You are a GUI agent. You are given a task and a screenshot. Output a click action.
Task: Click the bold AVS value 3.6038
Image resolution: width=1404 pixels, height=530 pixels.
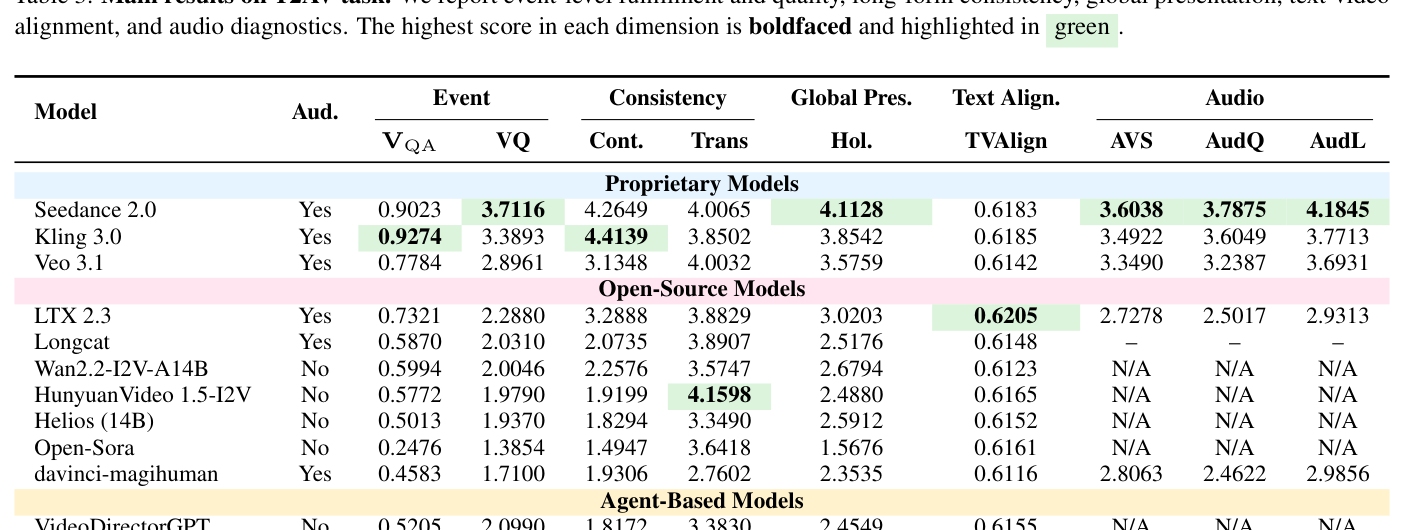click(1131, 210)
